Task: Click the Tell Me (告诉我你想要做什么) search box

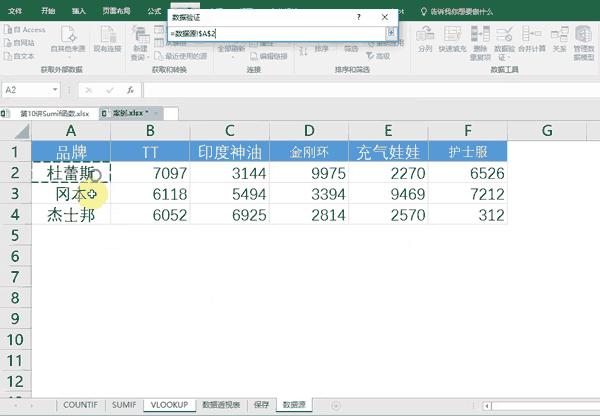Action: tap(457, 11)
